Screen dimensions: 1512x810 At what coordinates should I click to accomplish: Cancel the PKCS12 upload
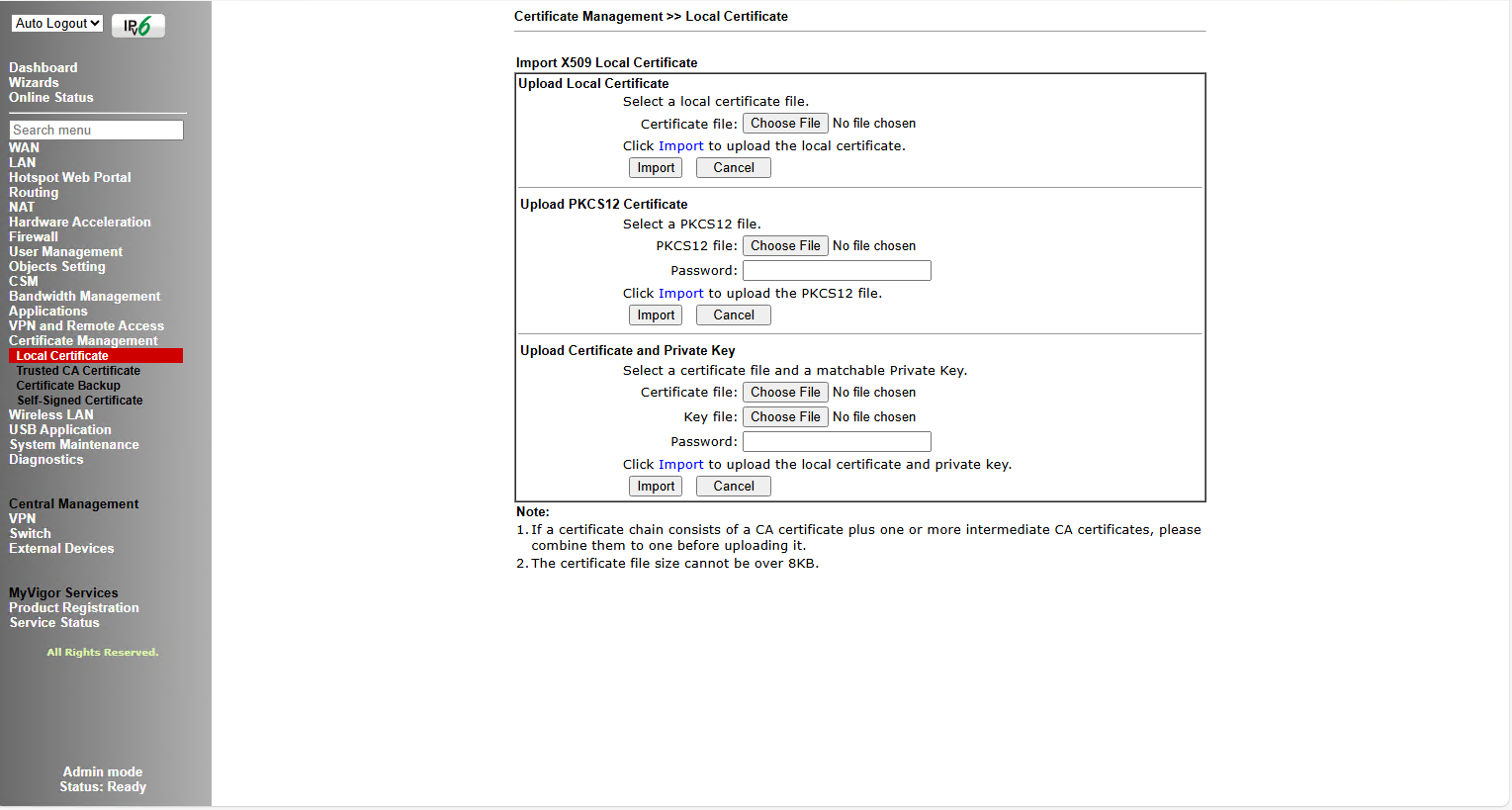734,315
